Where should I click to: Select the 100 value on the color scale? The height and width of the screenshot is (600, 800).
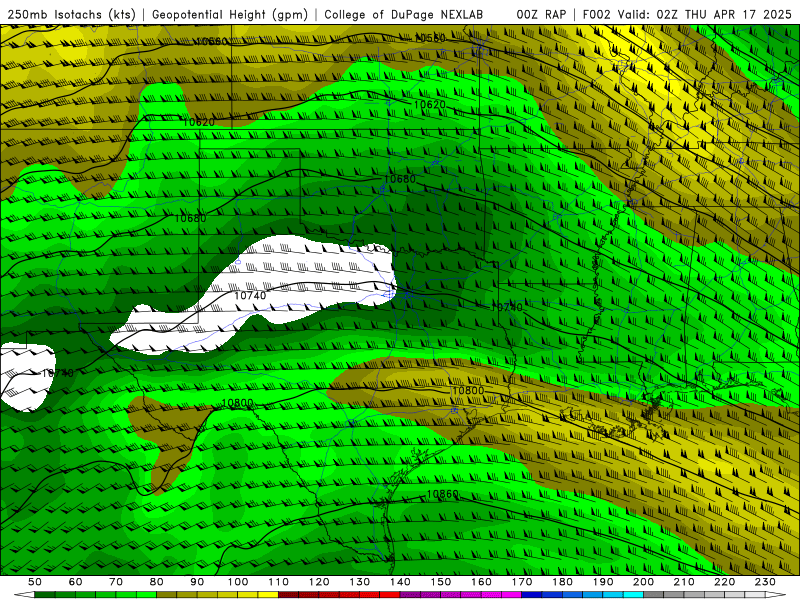(x=238, y=582)
